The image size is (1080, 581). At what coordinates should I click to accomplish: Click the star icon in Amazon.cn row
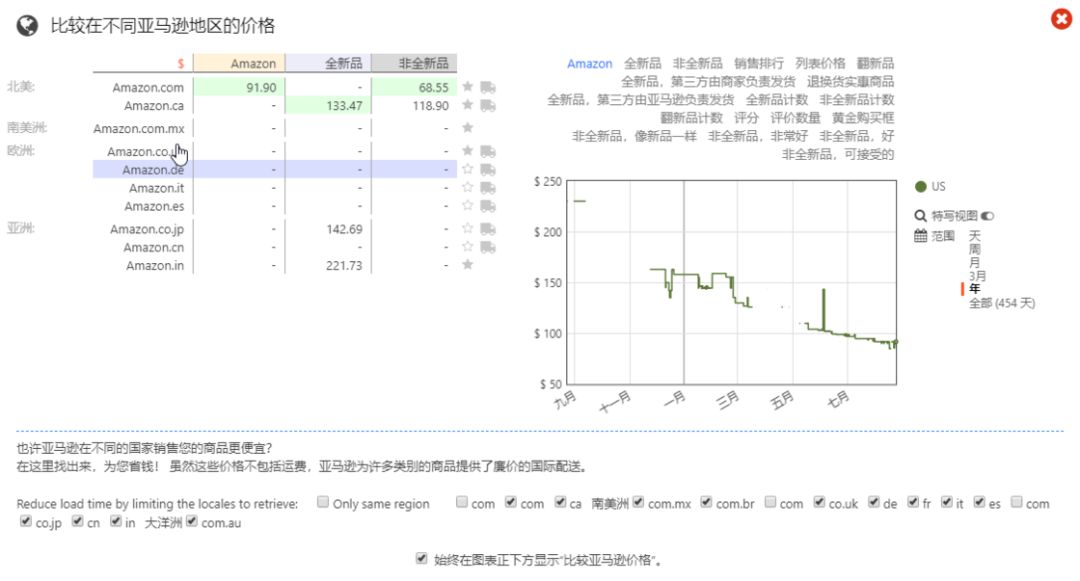tap(468, 246)
